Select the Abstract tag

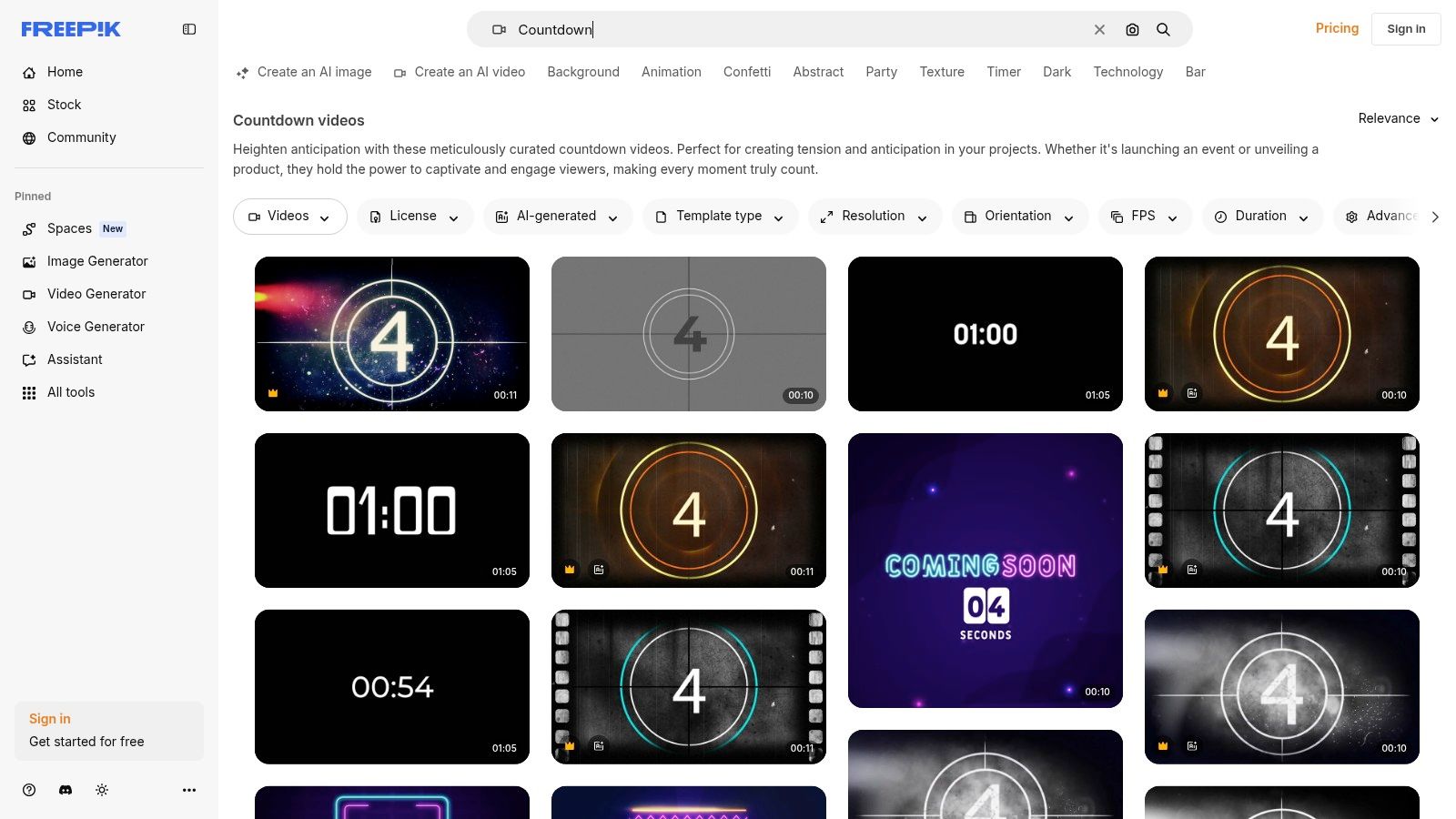coord(818,72)
